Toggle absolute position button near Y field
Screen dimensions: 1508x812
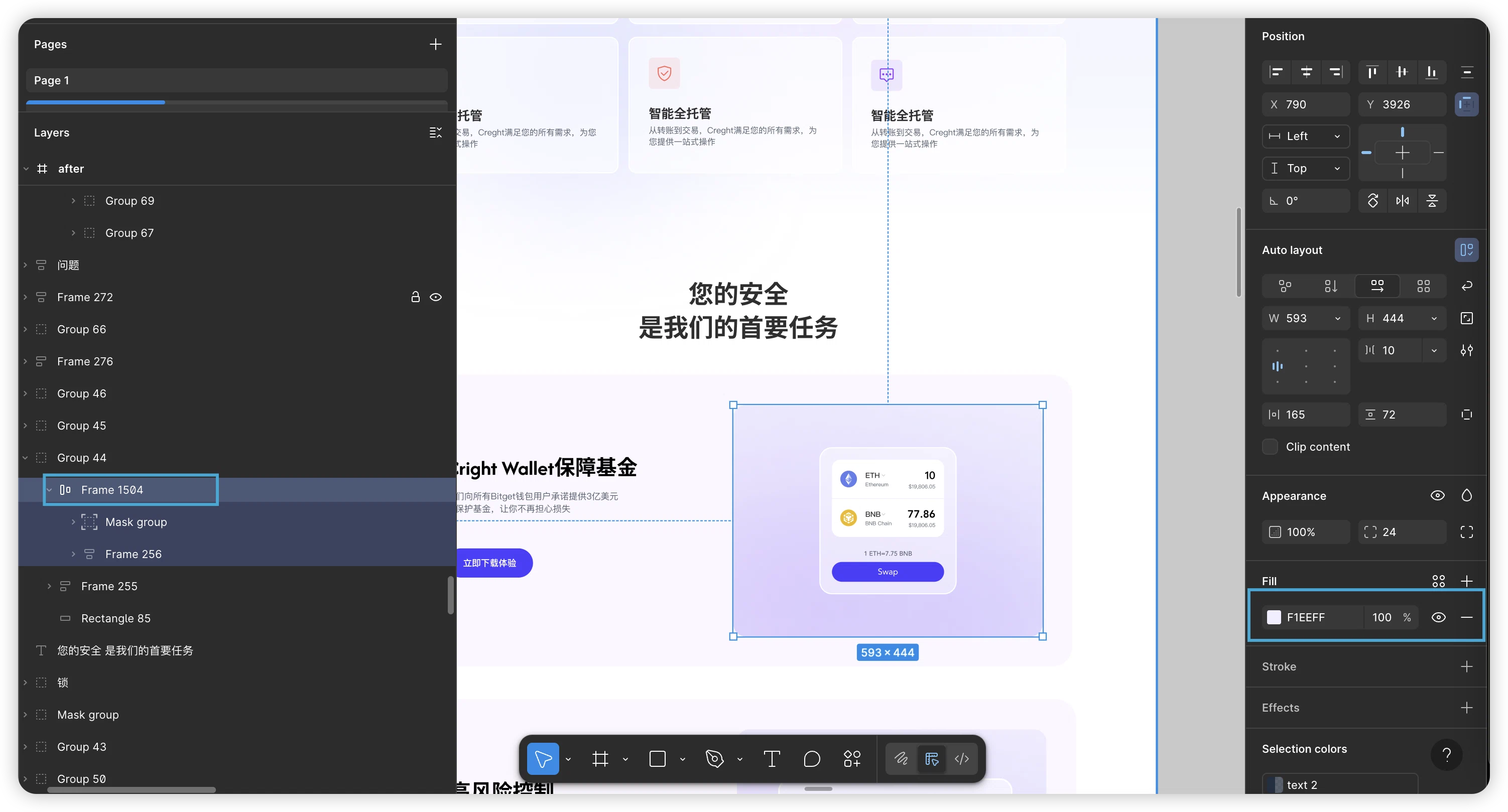tap(1466, 104)
